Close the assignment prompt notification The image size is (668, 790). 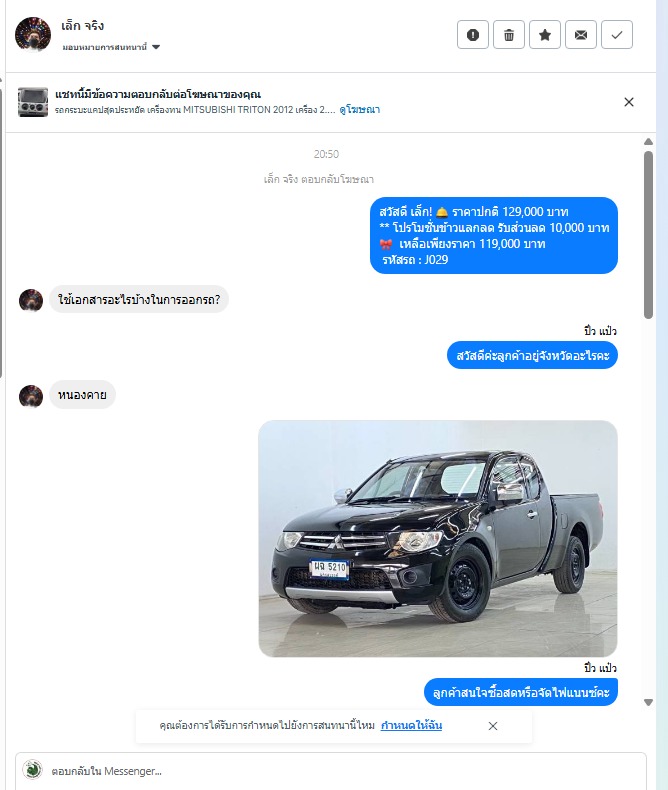click(493, 726)
